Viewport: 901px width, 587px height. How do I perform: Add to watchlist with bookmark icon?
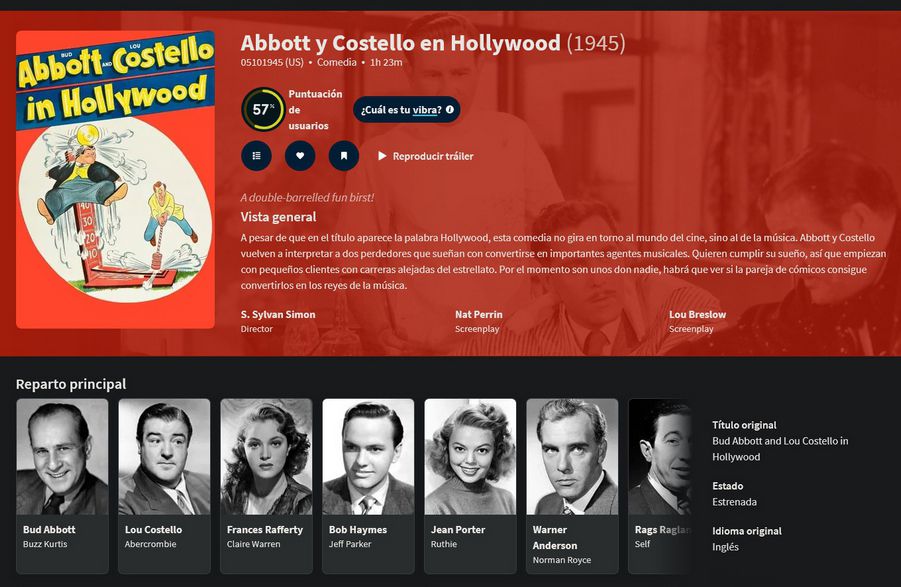pyautogui.click(x=344, y=156)
